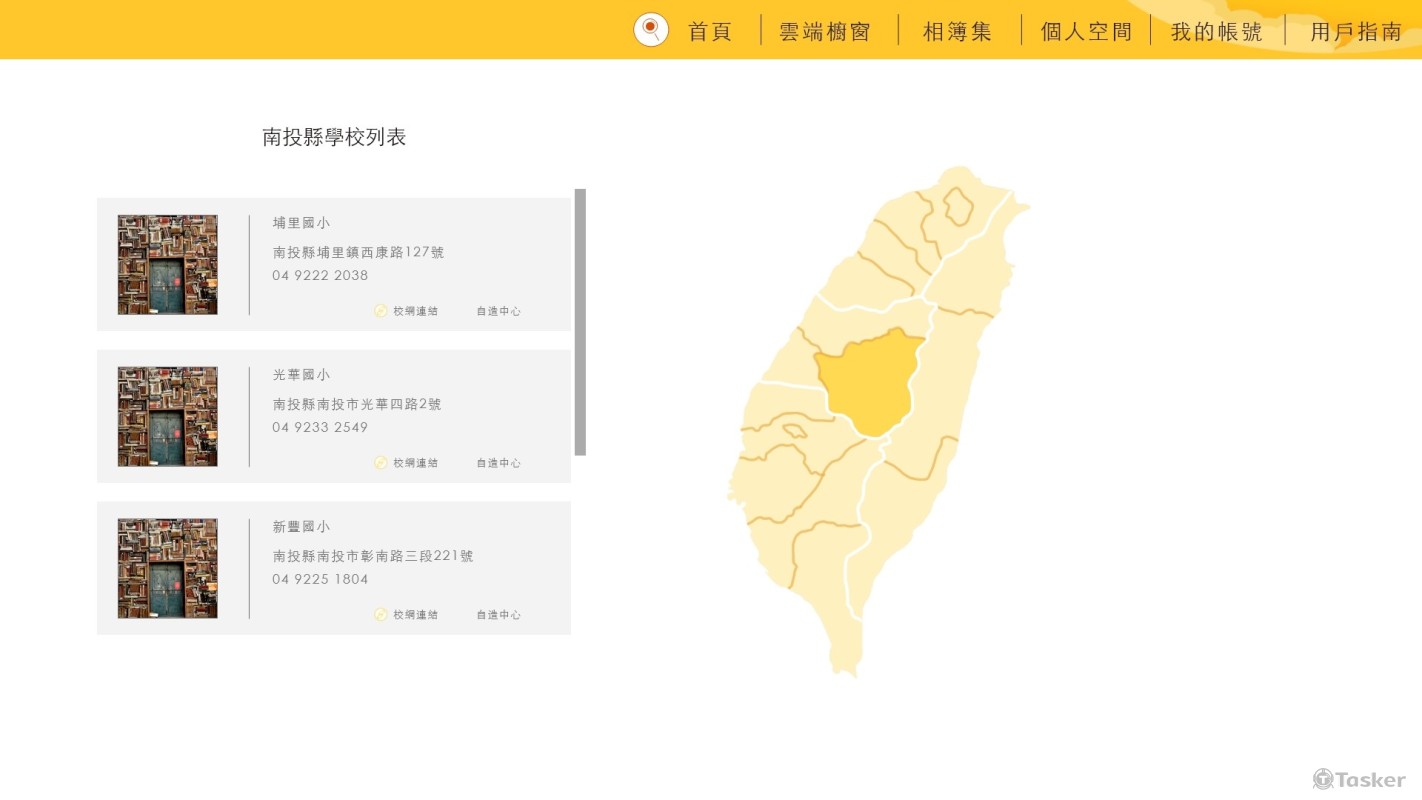Click the 新豐國小 school thumbnail image
Screen dimensions: 1422x800
(167, 568)
